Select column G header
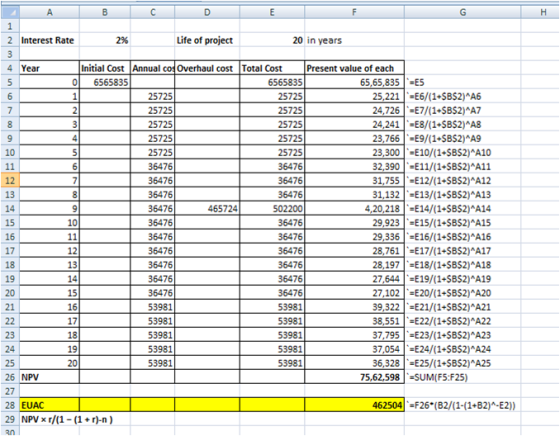The image size is (560, 436). 462,12
